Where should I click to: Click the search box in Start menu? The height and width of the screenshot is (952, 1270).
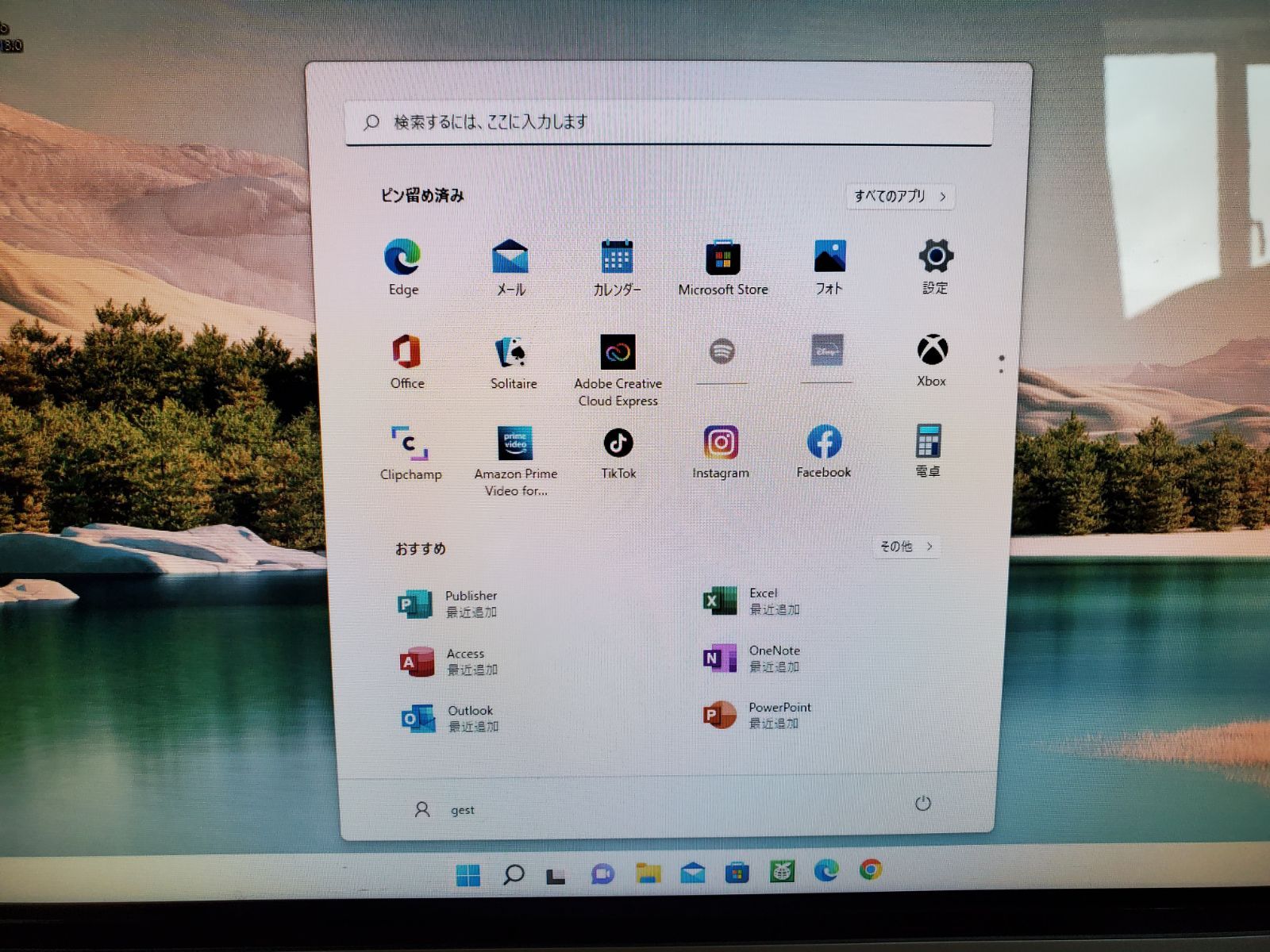point(668,122)
